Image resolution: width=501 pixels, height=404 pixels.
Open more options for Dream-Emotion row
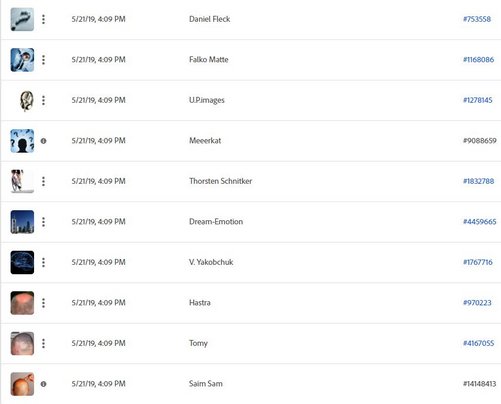43,222
